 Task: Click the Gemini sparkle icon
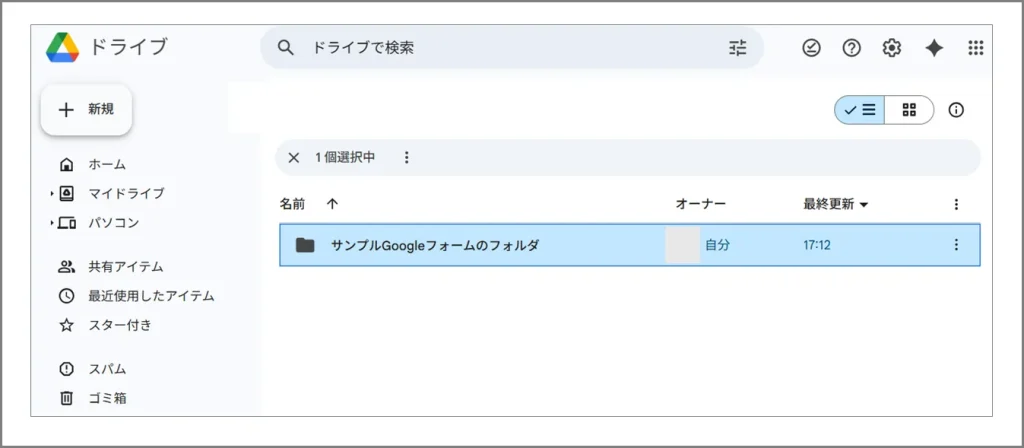(934, 48)
